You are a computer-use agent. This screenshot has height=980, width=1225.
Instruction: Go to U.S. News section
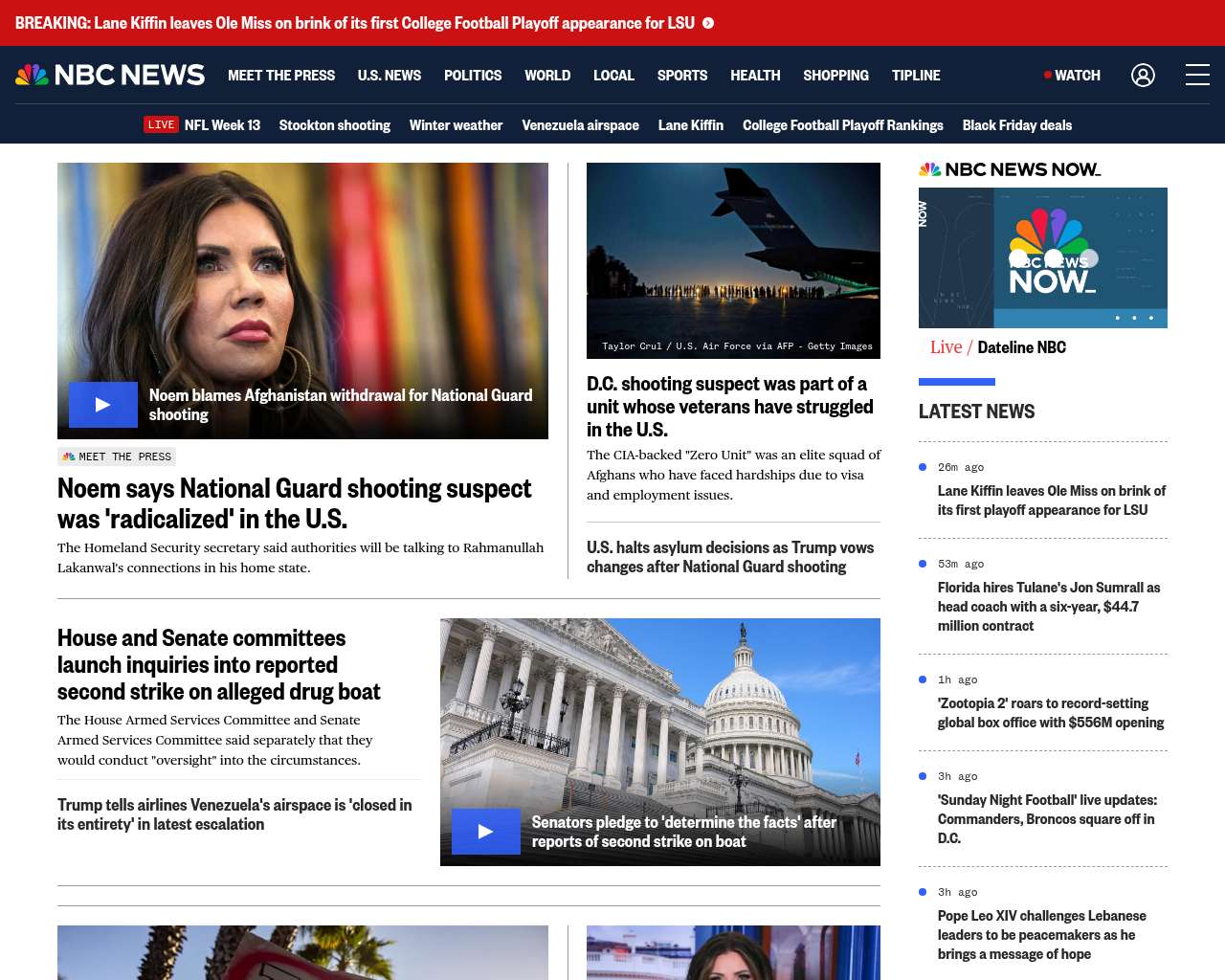pos(390,75)
